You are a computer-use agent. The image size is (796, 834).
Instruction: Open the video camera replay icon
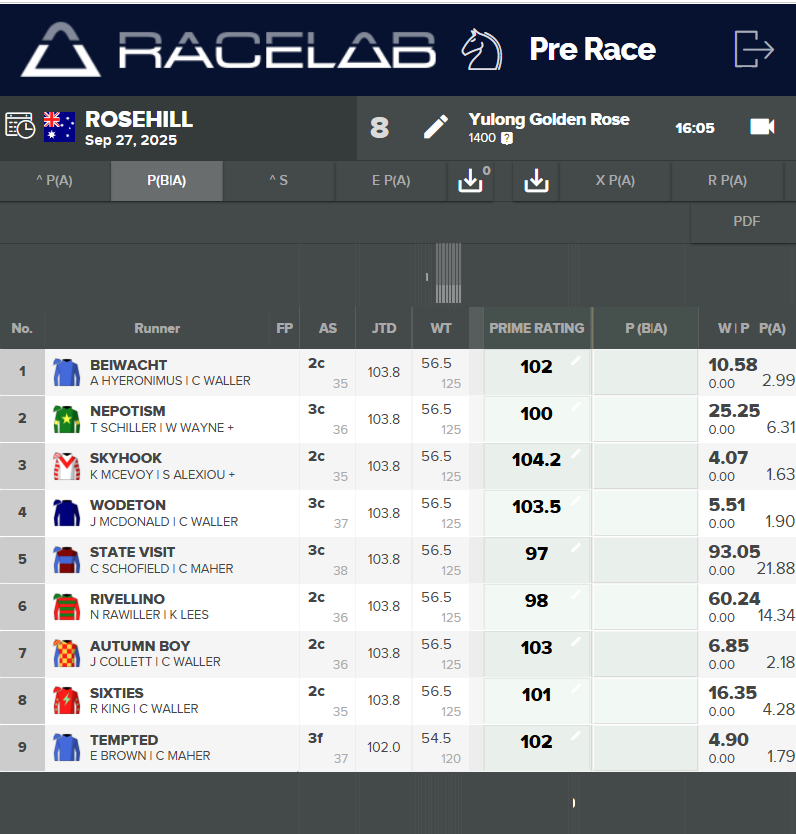tap(762, 126)
